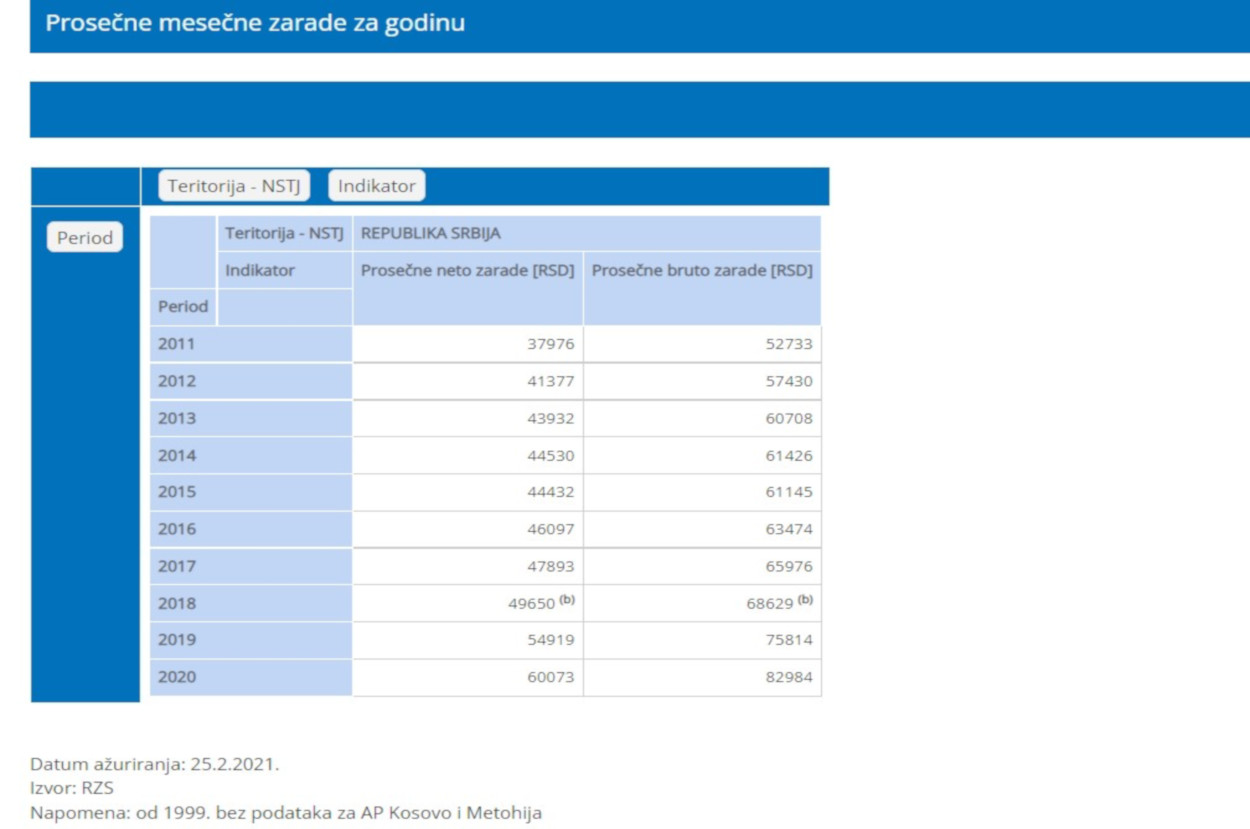
Task: Select the 2020 row label
Action: tap(177, 677)
